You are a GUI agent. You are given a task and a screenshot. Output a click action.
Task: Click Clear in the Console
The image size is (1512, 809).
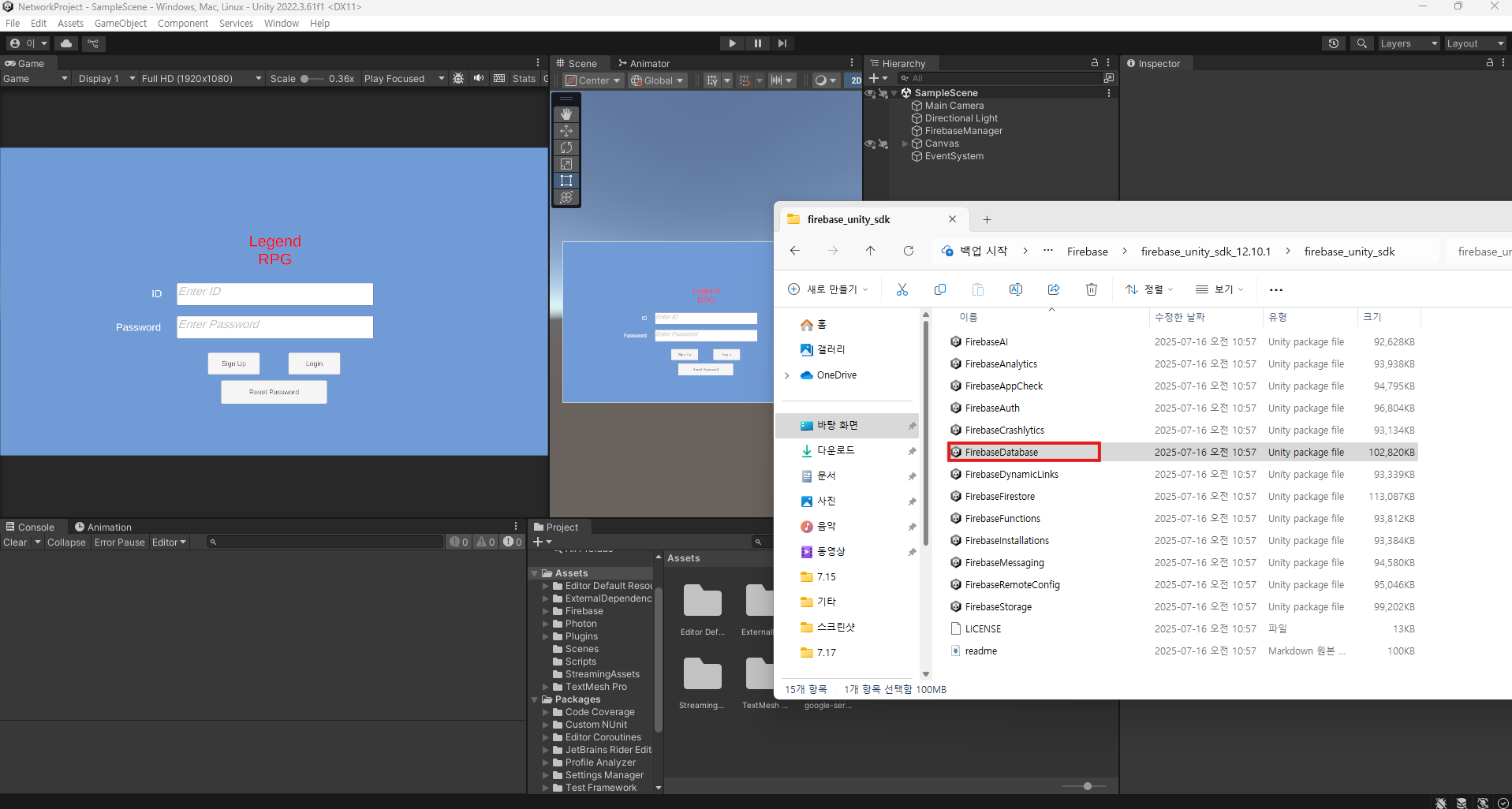click(x=15, y=542)
